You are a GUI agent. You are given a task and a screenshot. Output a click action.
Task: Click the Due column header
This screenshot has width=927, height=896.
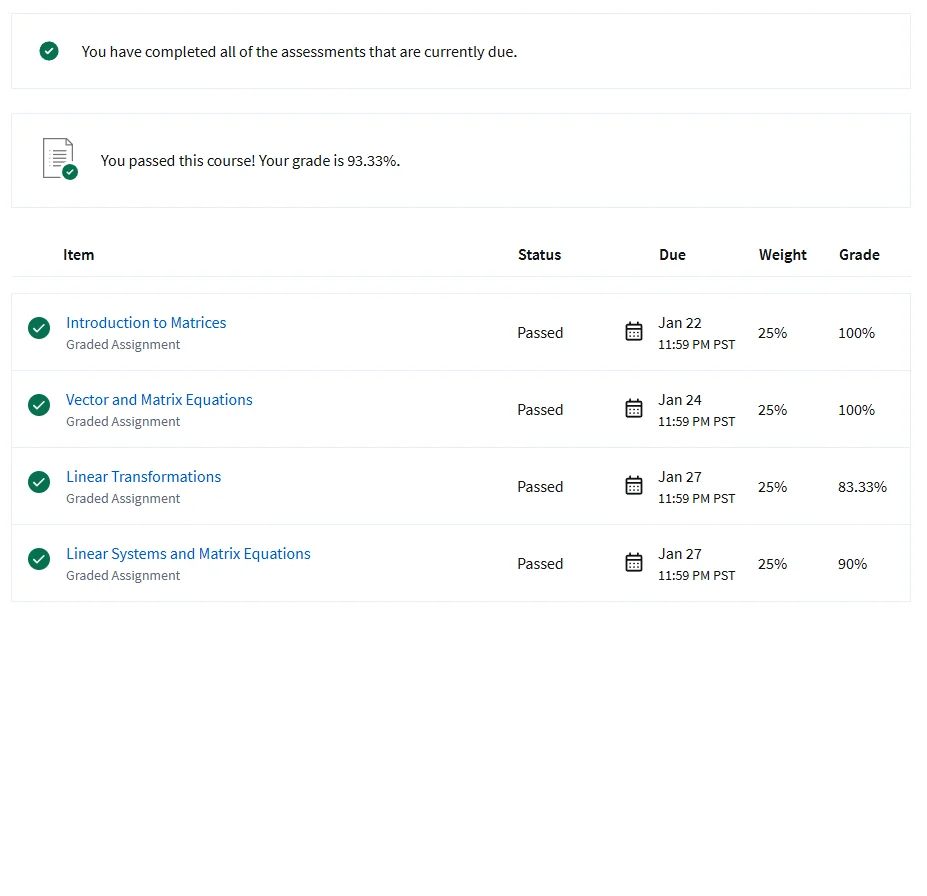[x=672, y=255]
